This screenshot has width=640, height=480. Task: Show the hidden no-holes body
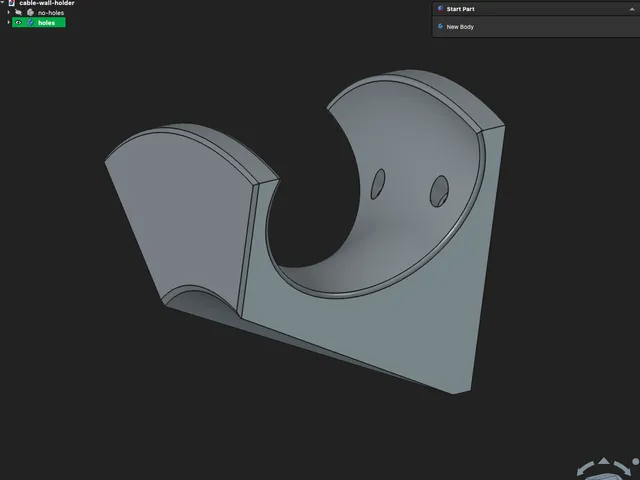18,13
